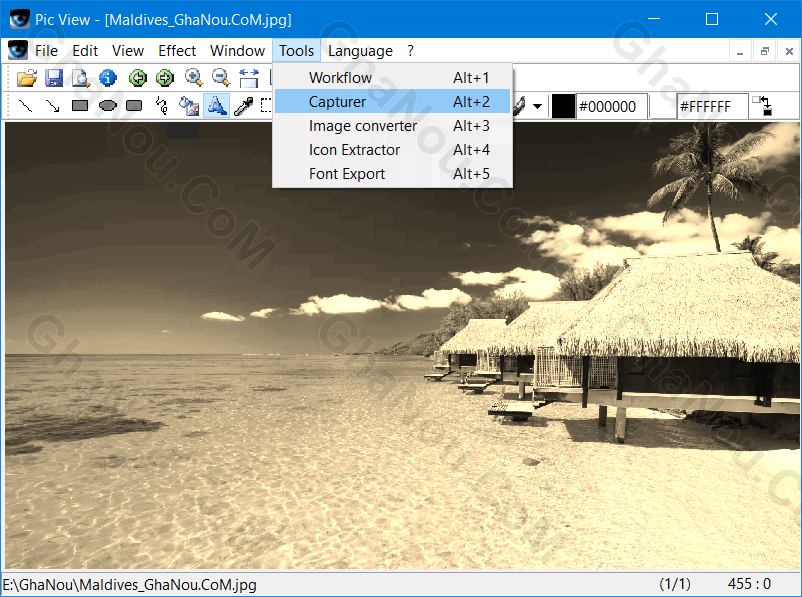Select the Paint bucket fill tool
Screen dimensions: 802x597
coord(189,106)
